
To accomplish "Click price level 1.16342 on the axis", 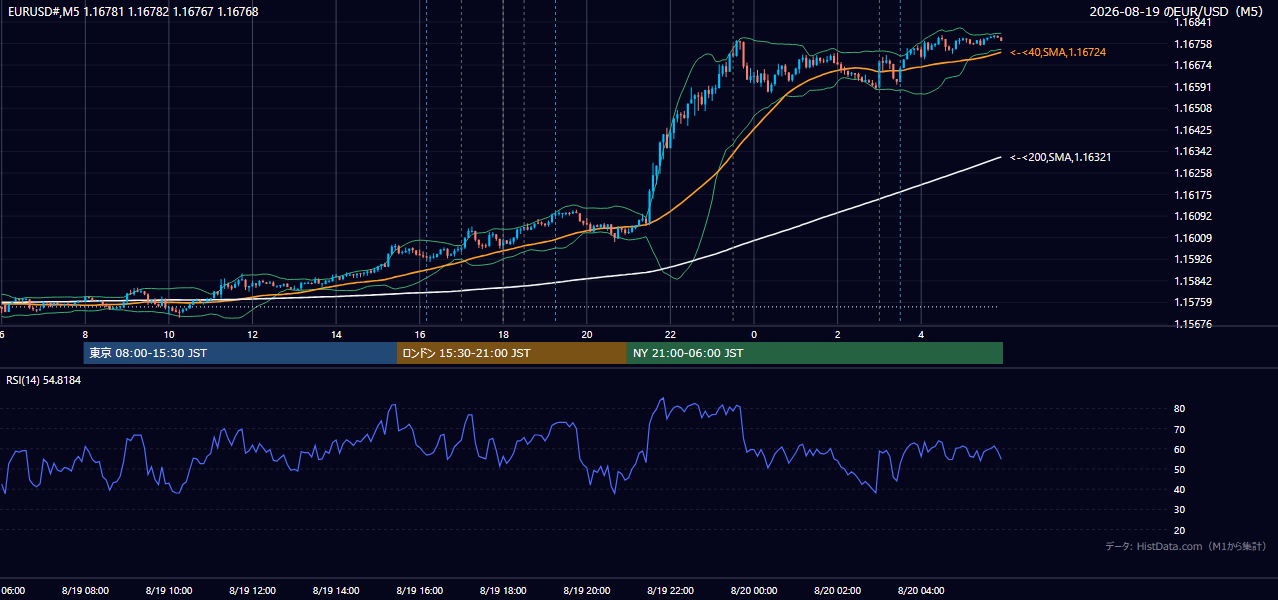I will (1192, 151).
